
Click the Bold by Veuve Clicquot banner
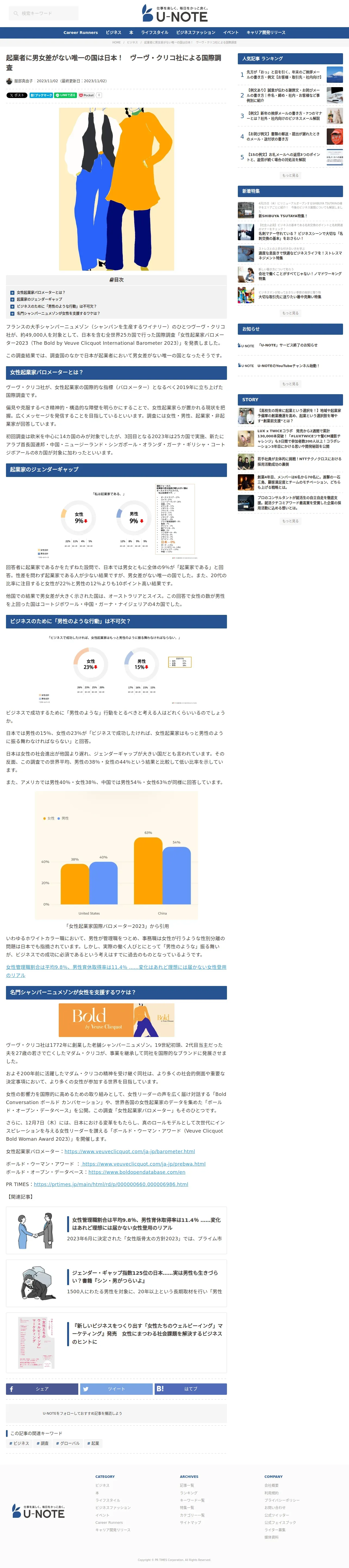[x=116, y=1020]
